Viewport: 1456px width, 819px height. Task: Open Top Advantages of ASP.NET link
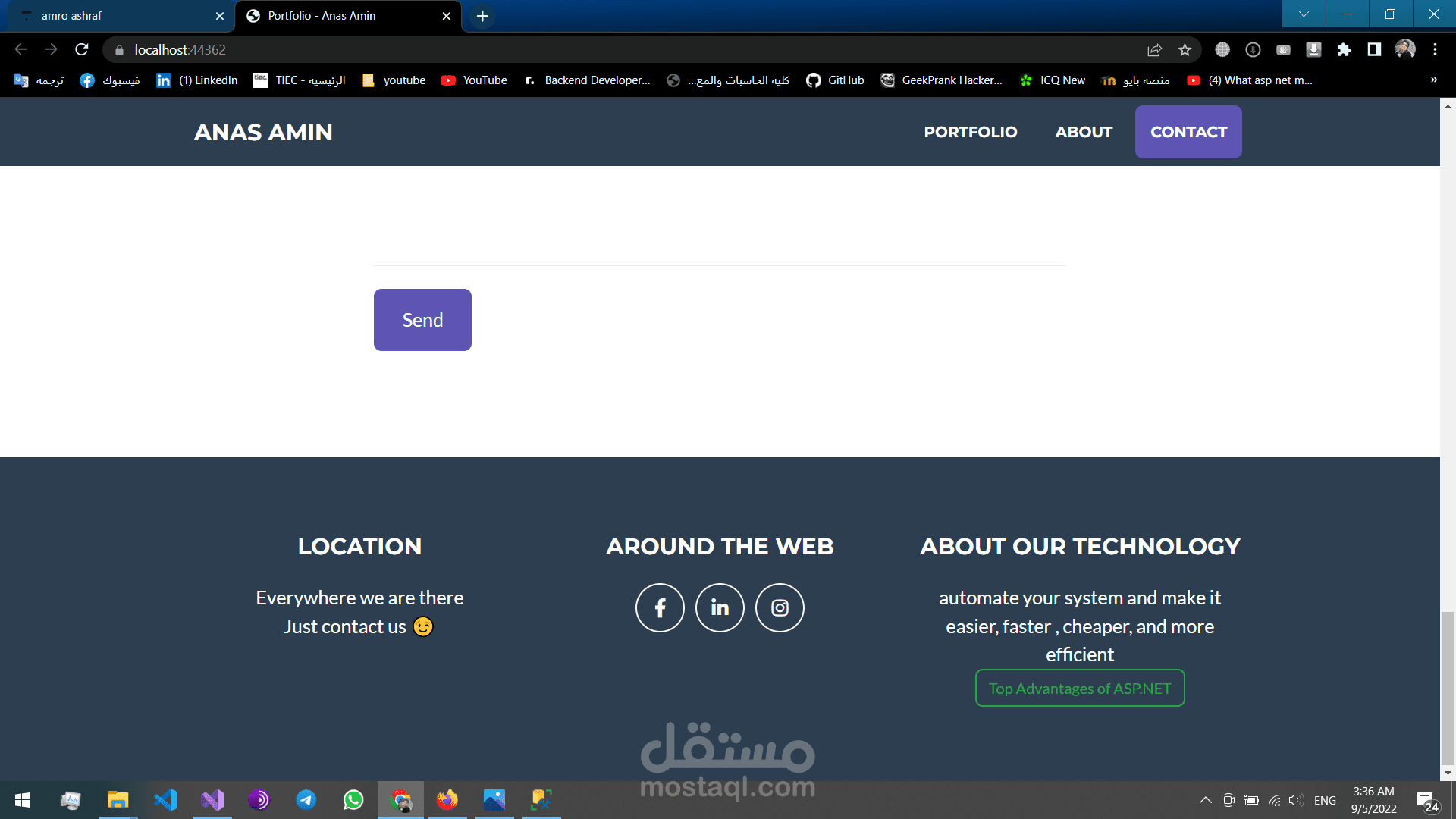pos(1079,689)
